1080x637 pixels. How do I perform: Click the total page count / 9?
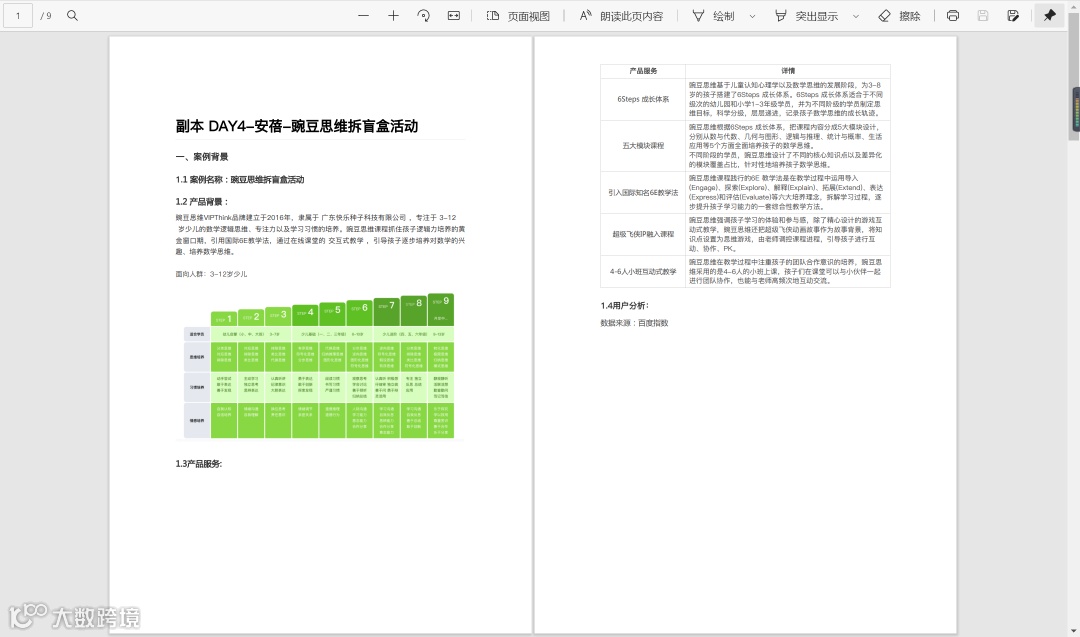(x=46, y=15)
